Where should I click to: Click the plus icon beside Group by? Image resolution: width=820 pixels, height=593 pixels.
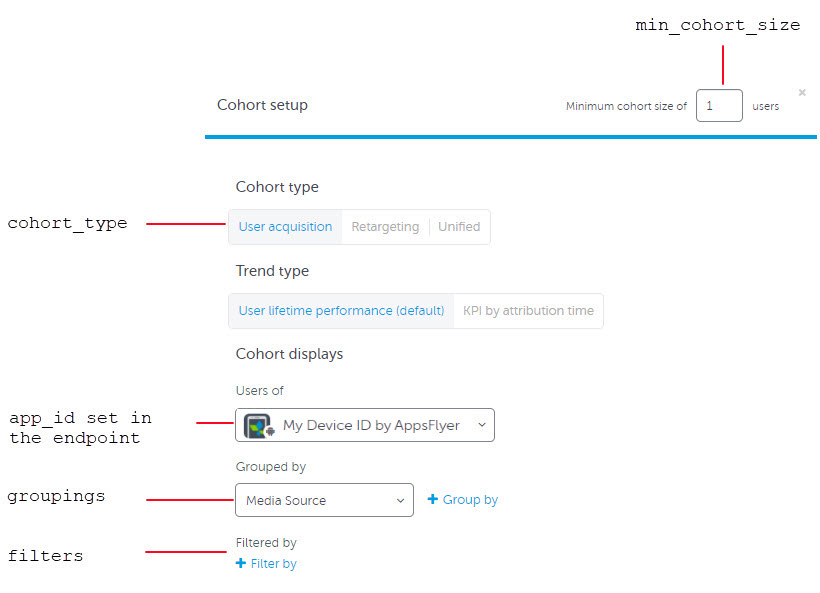tap(433, 500)
